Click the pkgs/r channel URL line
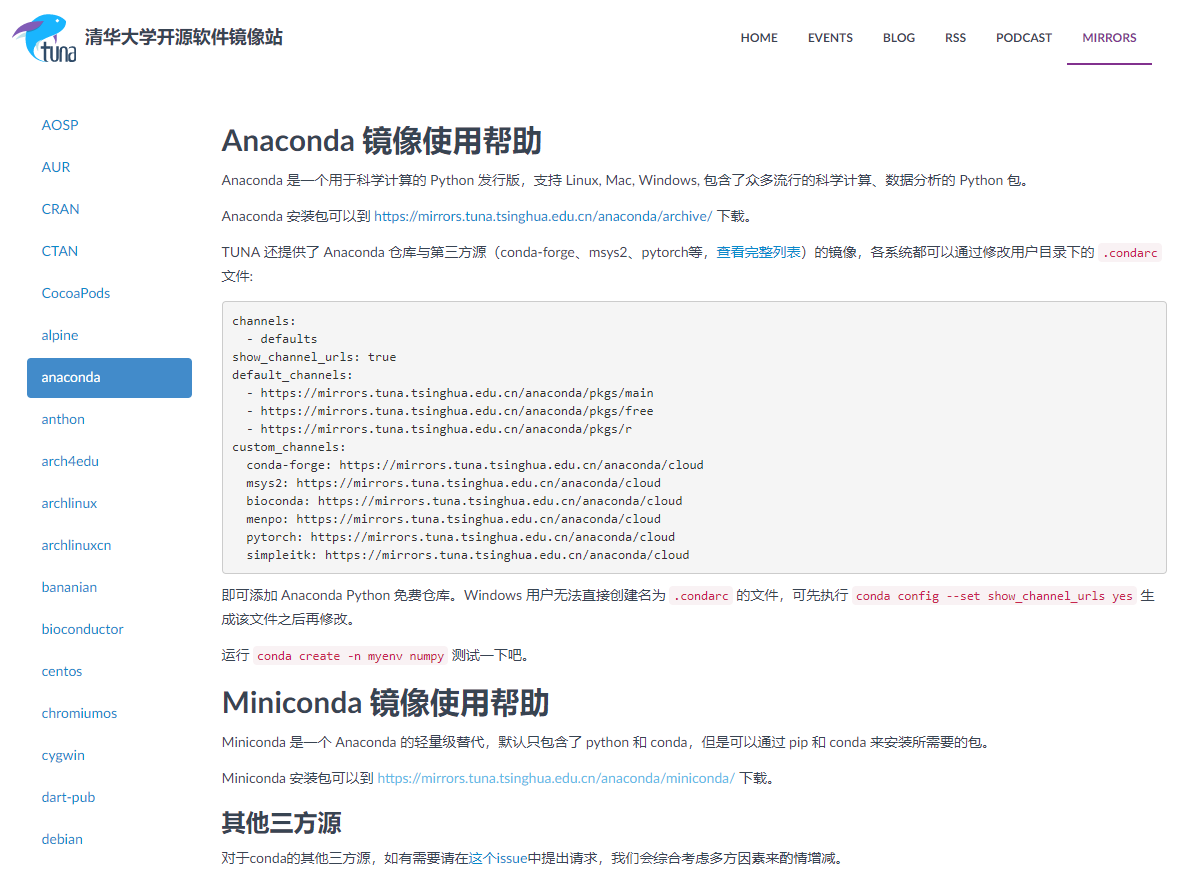1182x871 pixels. pyautogui.click(x=439, y=429)
